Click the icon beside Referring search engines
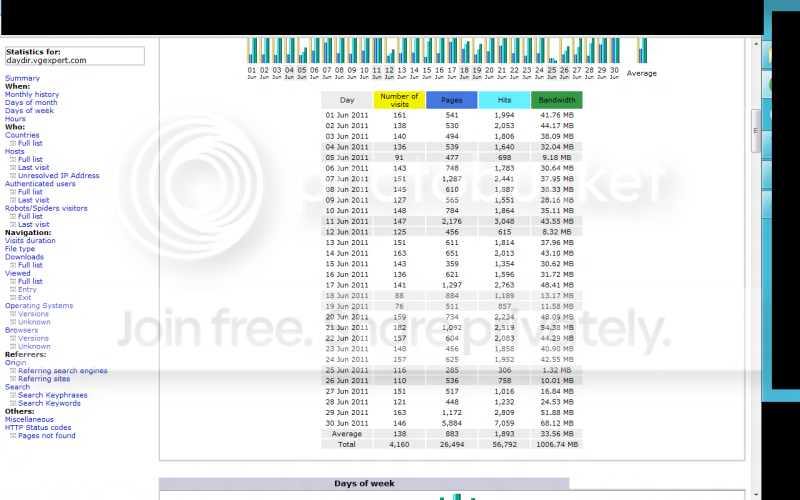The width and height of the screenshot is (800, 500). [x=13, y=371]
